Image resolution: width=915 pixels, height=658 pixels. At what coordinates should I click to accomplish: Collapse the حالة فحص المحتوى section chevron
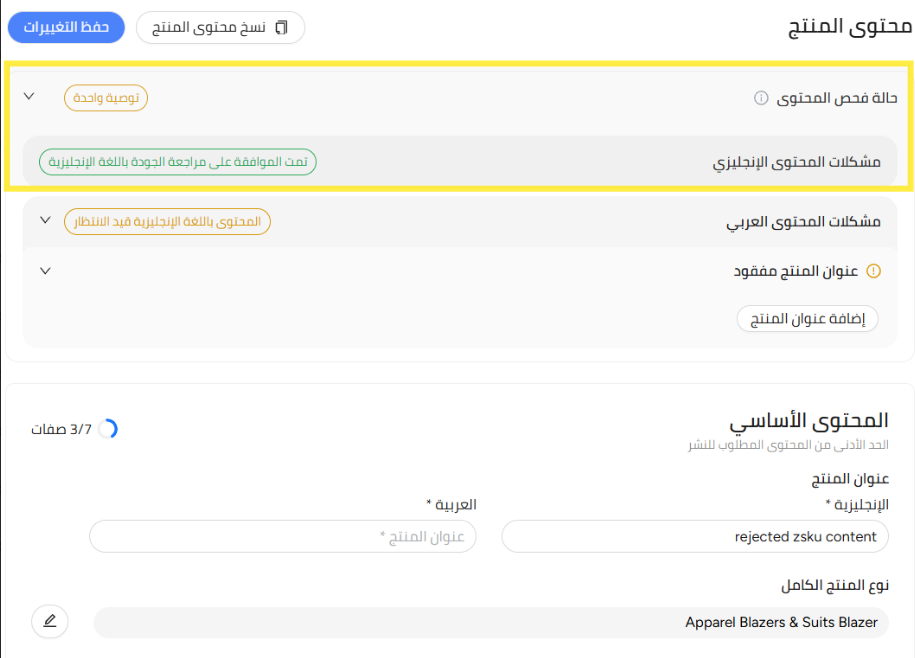point(29,97)
